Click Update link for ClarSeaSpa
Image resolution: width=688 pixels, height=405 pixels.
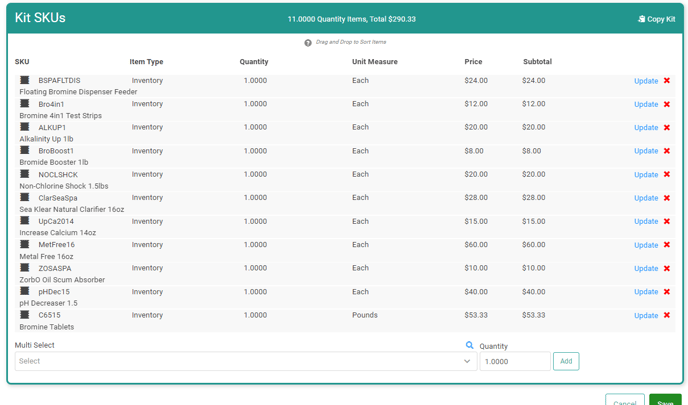pos(646,198)
